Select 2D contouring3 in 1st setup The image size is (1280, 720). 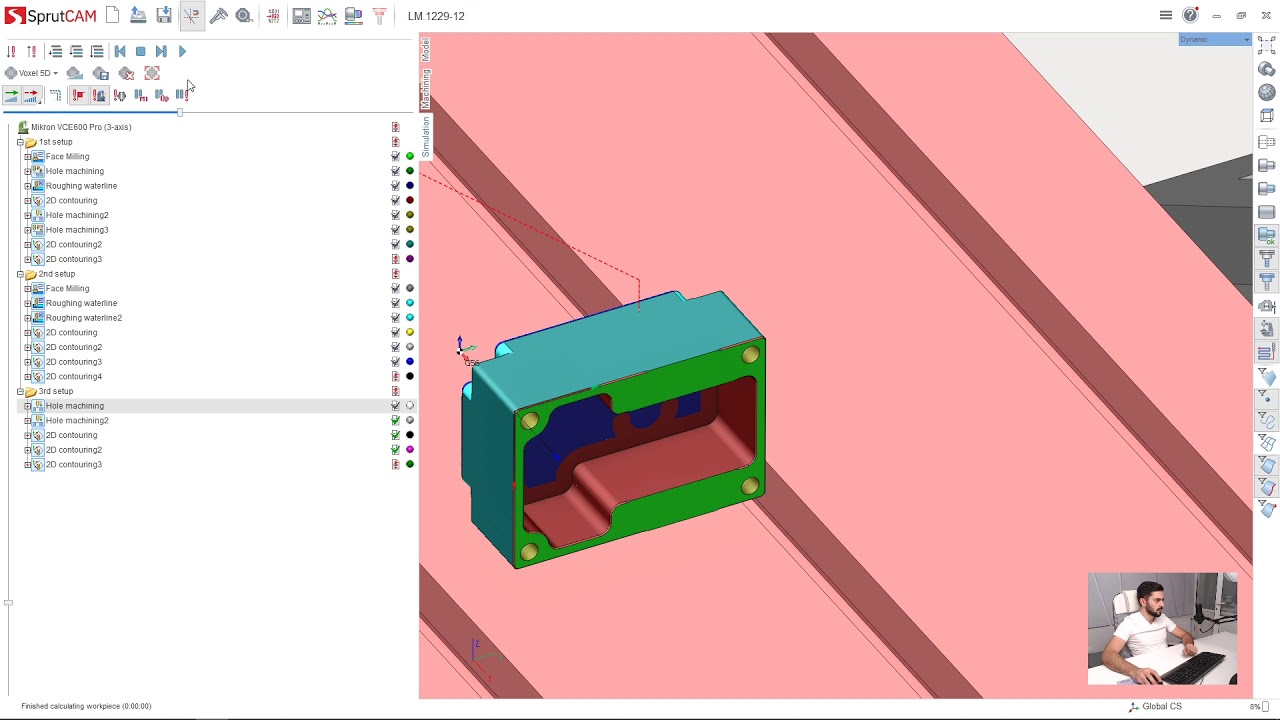click(x=73, y=259)
